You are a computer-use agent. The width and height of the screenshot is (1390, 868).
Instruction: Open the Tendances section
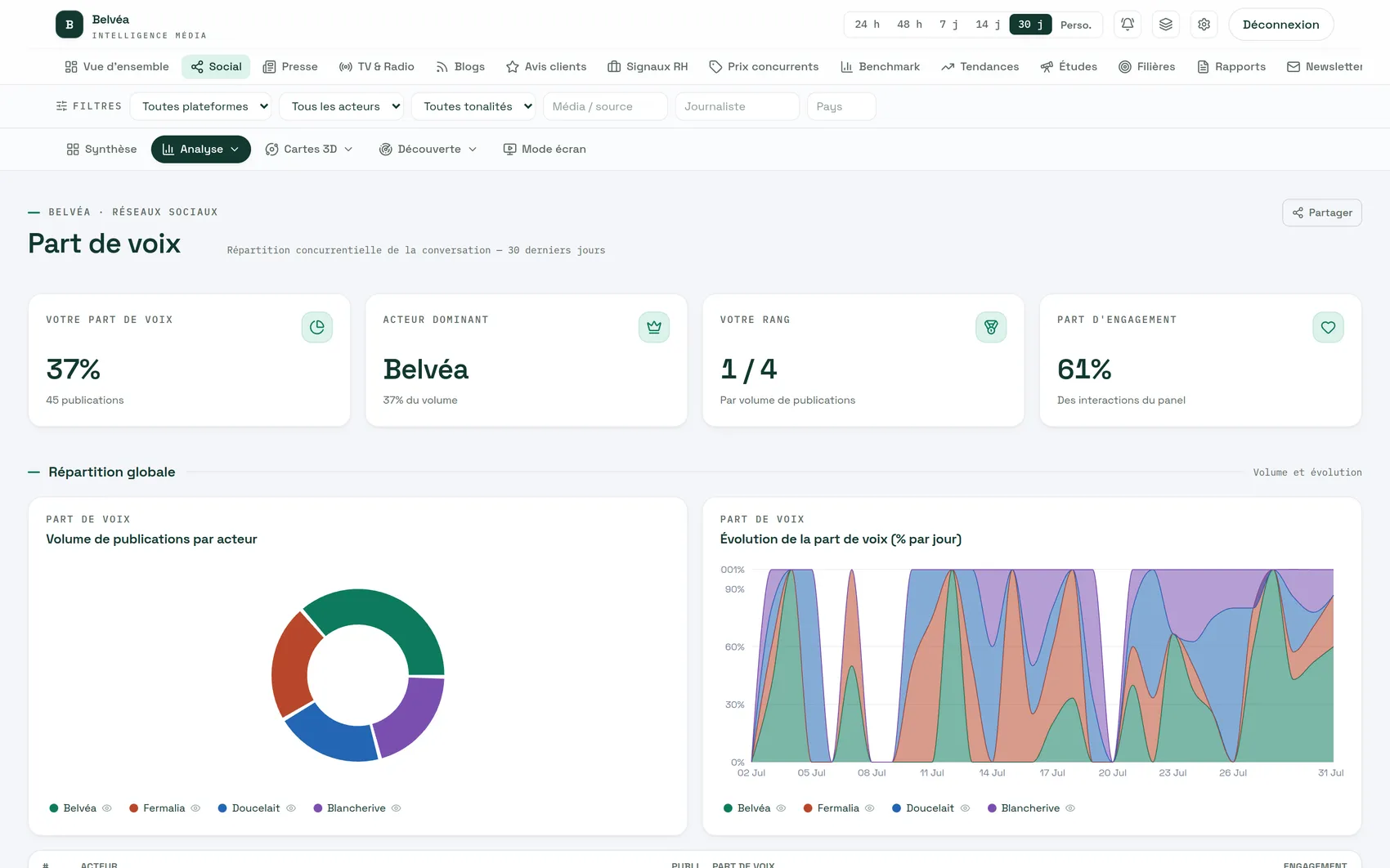point(980,66)
